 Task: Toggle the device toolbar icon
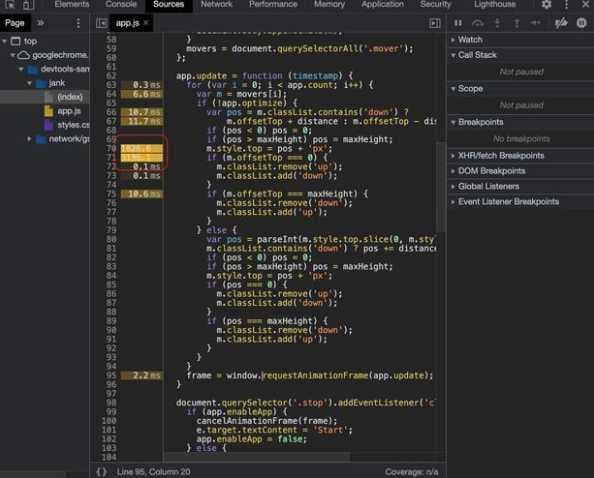coord(28,5)
